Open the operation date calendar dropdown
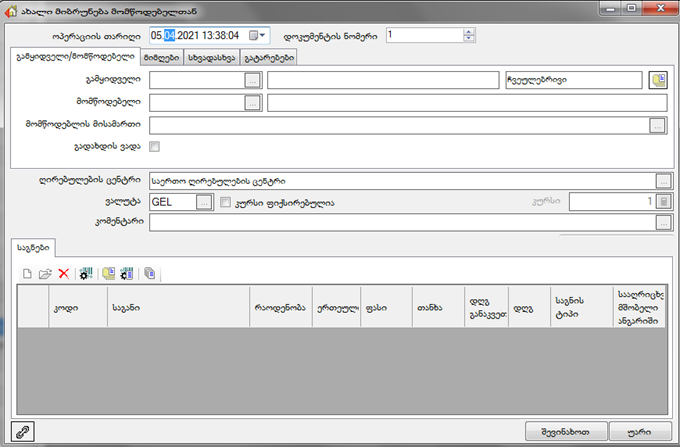 (x=258, y=35)
